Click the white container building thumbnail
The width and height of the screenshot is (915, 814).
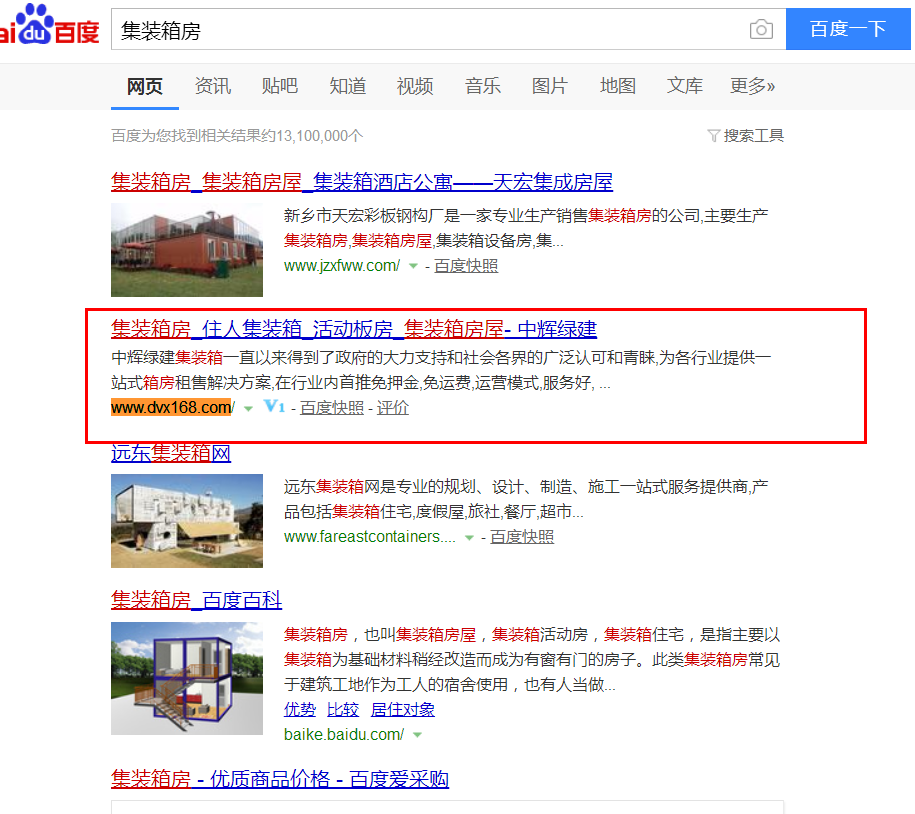(x=187, y=520)
